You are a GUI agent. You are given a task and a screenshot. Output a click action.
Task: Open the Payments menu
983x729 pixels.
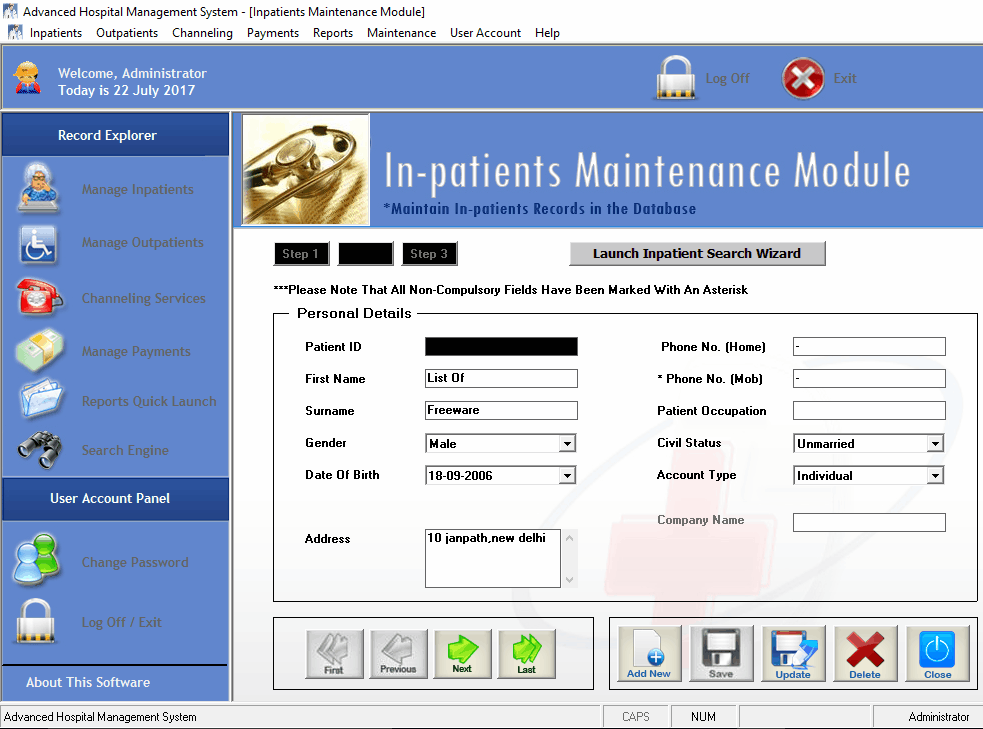(x=273, y=33)
